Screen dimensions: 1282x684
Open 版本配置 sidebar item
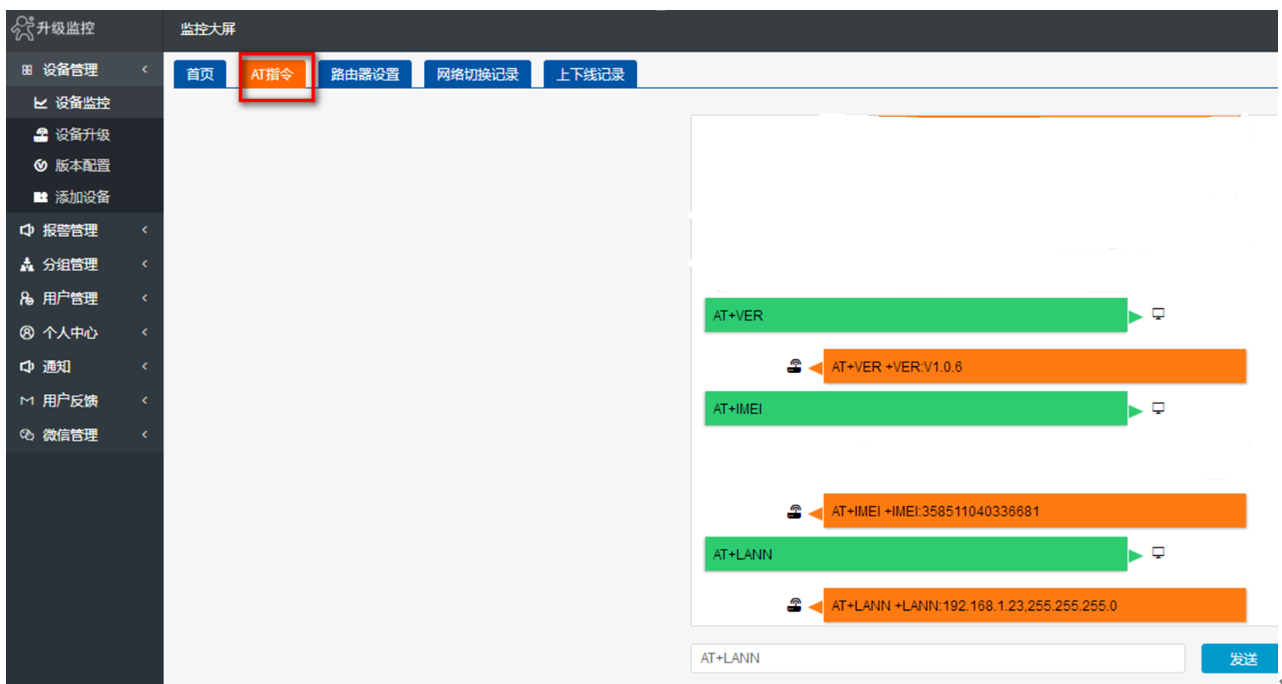tap(82, 166)
